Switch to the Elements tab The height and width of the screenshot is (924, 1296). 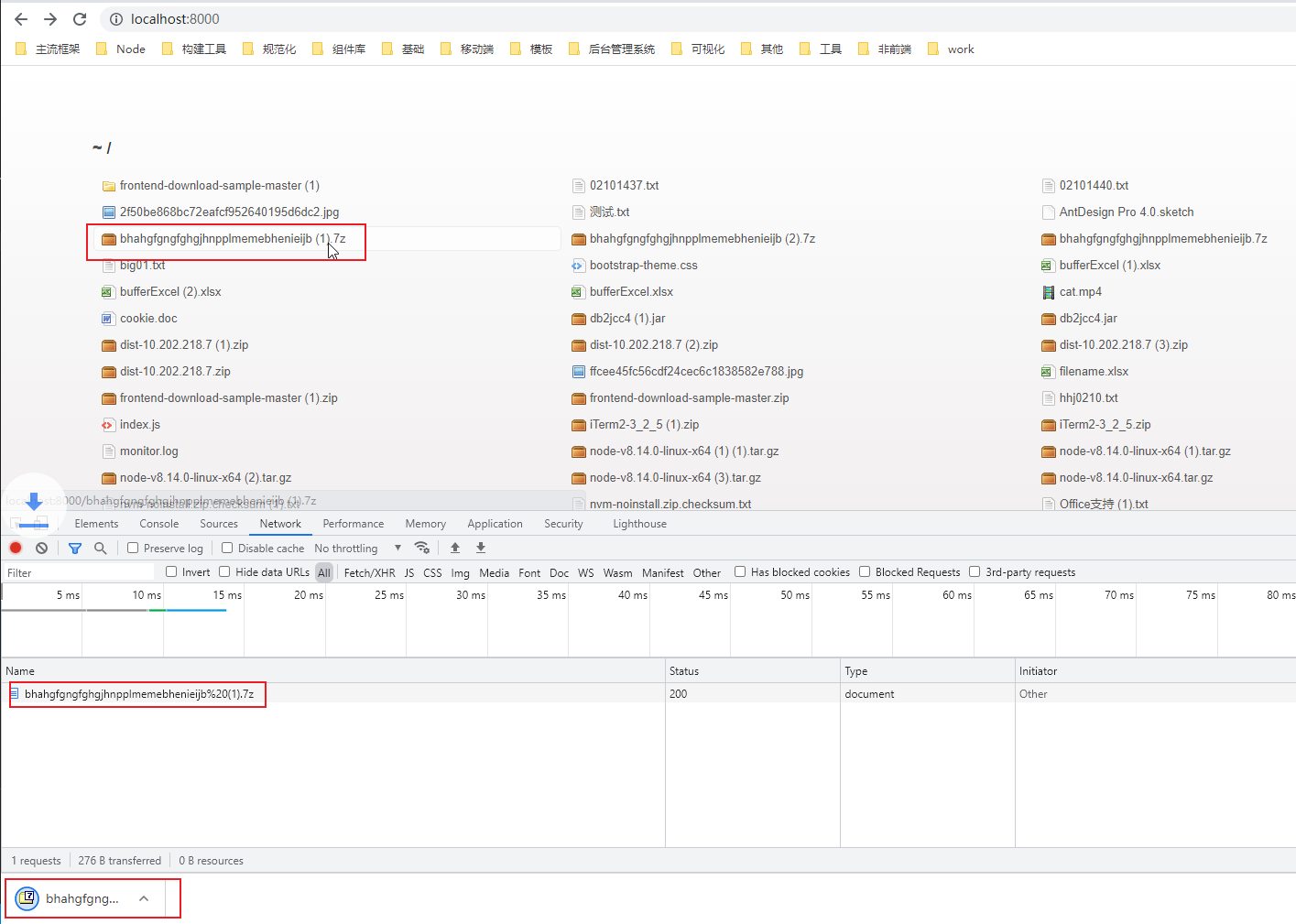coord(96,524)
